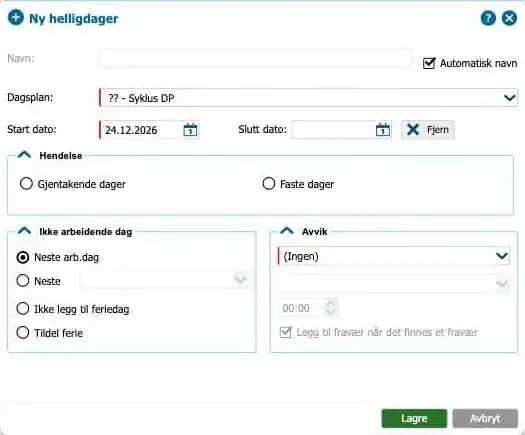Open the Dagsplan dropdown
The width and height of the screenshot is (525, 435).
[308, 98]
